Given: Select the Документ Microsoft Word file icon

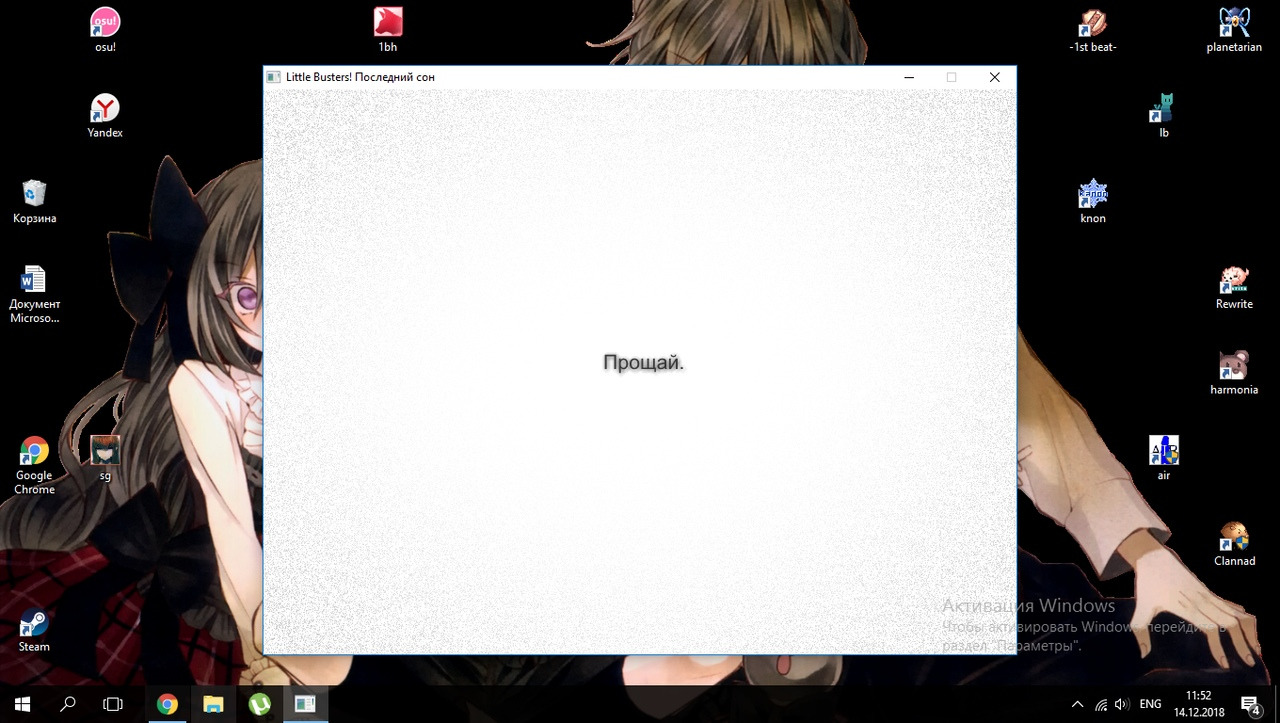Looking at the screenshot, I should [x=34, y=280].
